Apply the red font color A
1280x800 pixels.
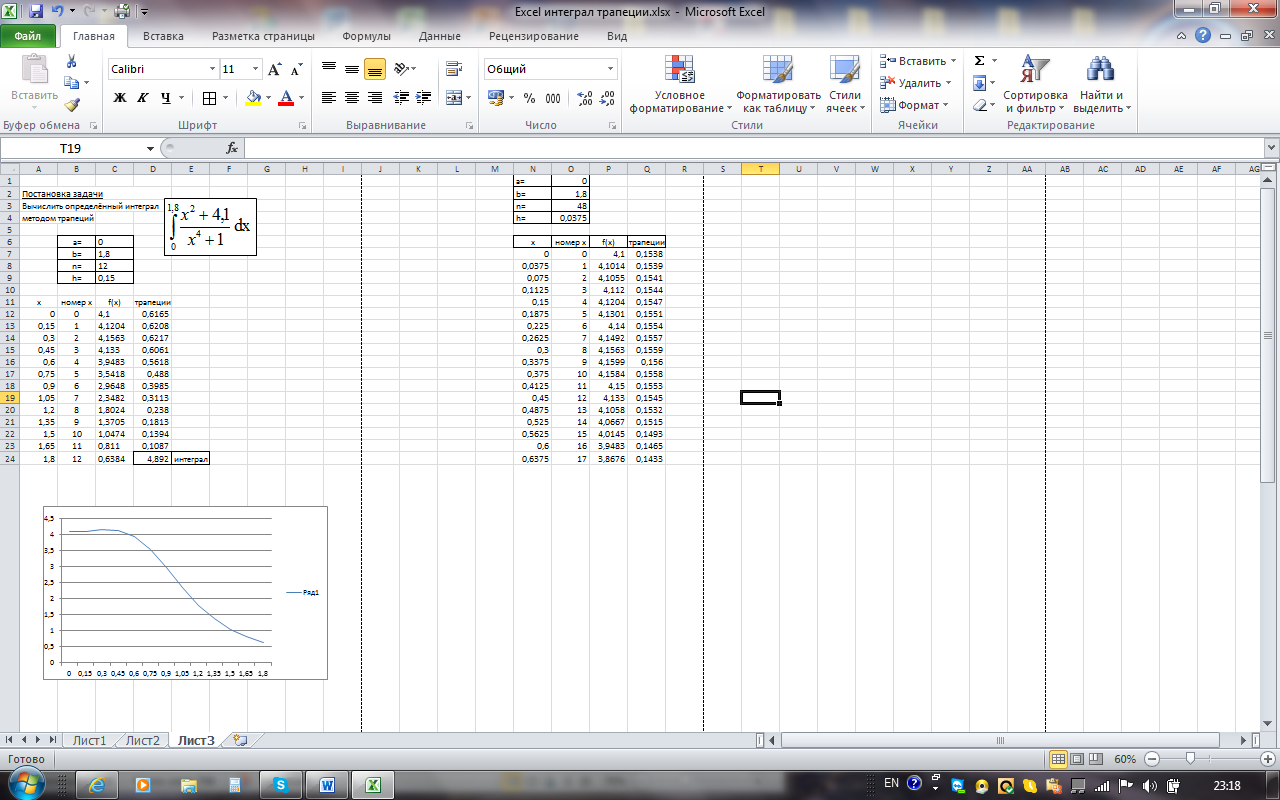pos(286,98)
